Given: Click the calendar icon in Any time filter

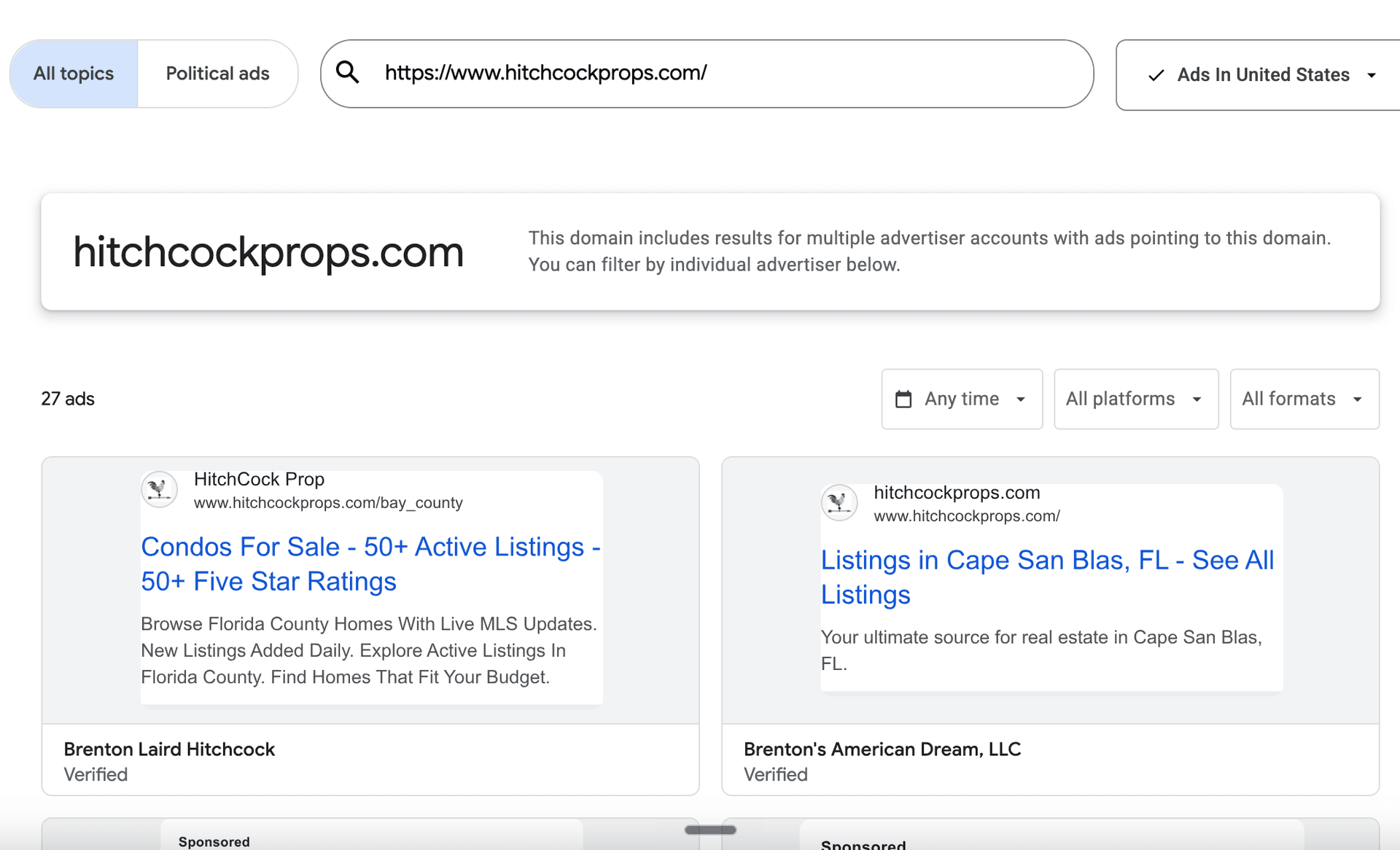Looking at the screenshot, I should [903, 399].
